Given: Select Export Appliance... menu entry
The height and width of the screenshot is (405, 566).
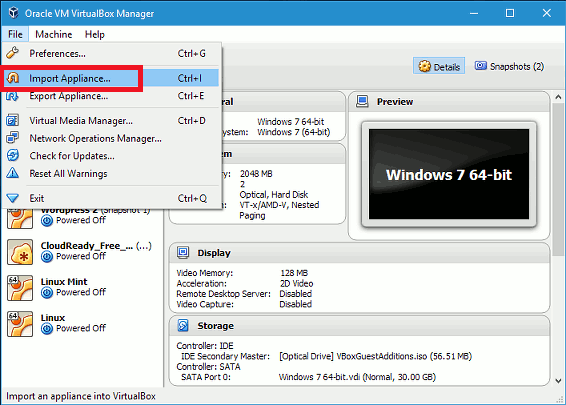Looking at the screenshot, I should click(112, 96).
